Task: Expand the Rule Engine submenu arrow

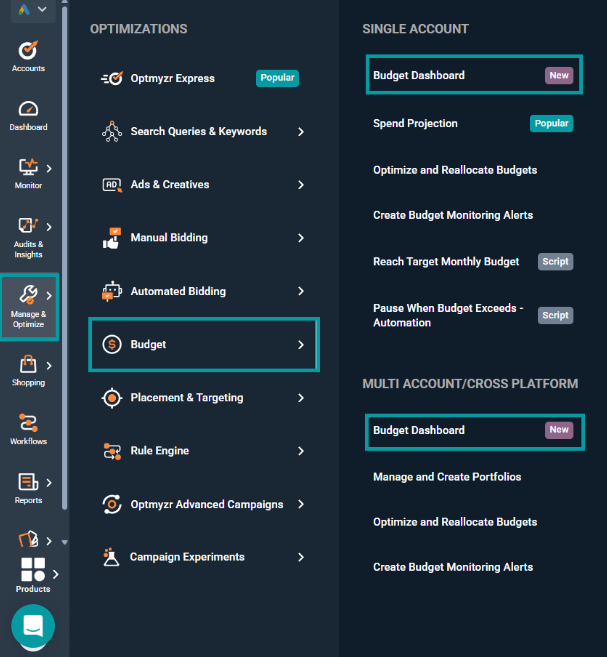Action: pos(300,451)
